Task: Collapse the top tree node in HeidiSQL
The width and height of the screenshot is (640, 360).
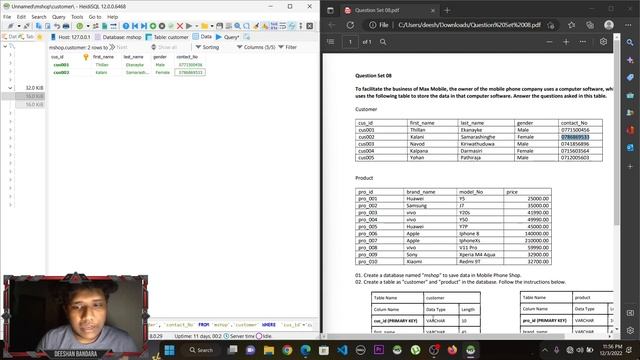Action: click(x=5, y=47)
